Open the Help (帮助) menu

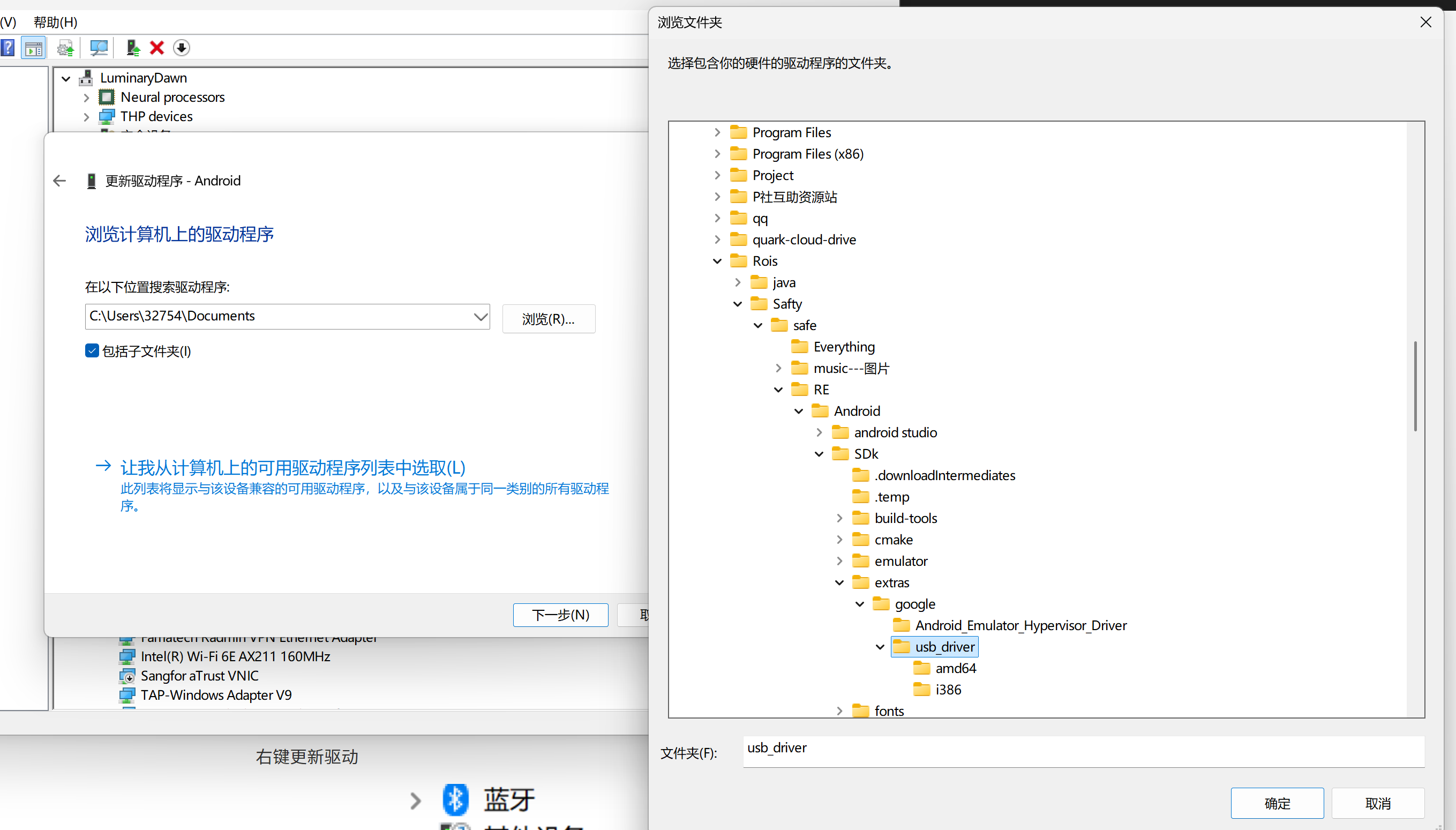tap(55, 21)
